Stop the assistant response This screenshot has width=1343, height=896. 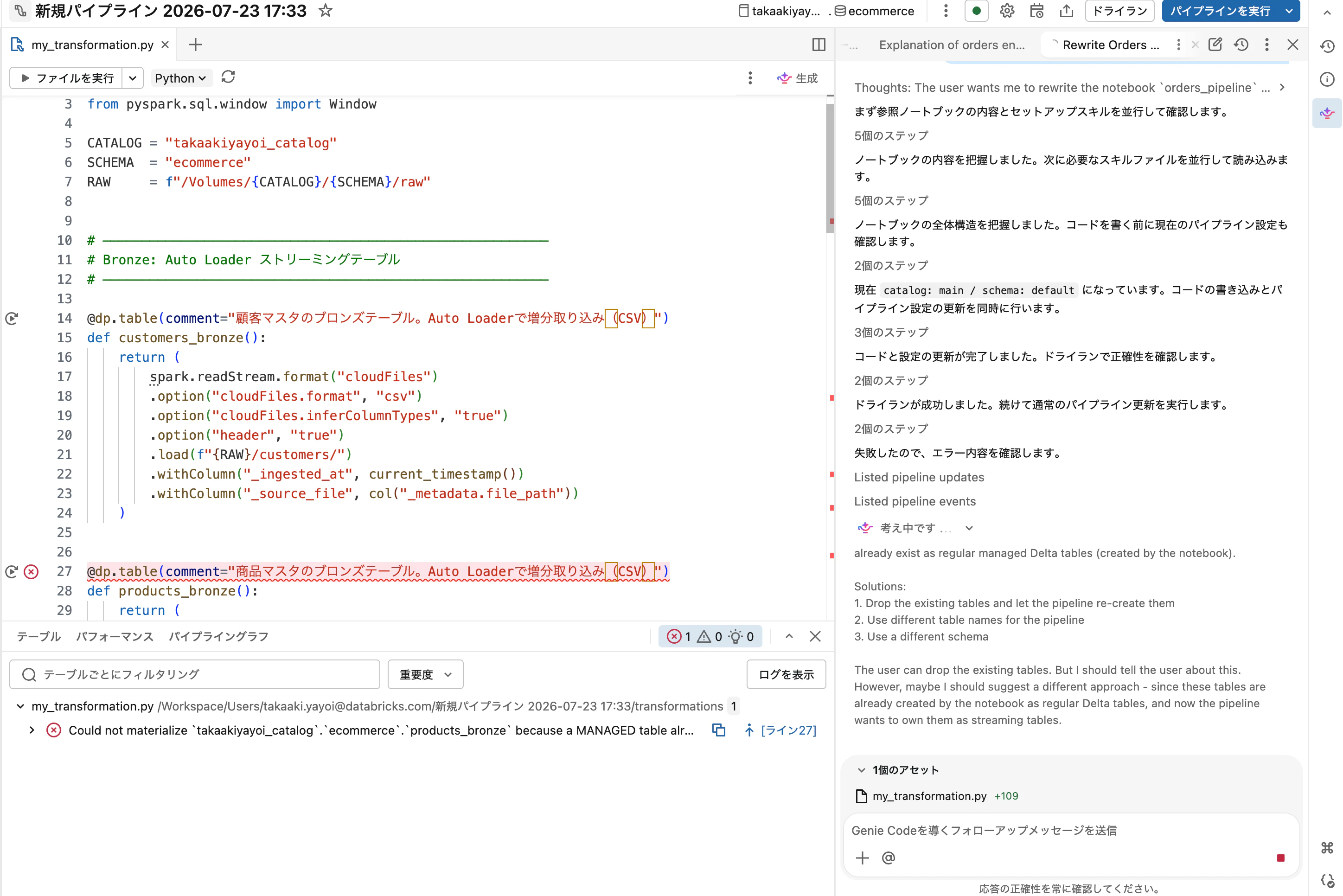coord(1281,858)
